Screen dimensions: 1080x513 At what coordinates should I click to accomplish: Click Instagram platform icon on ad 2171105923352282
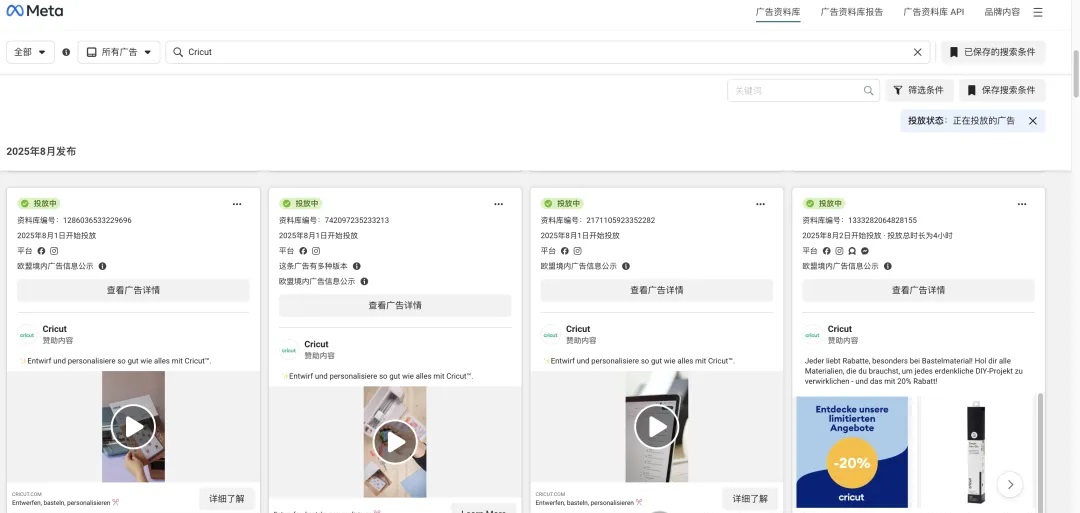click(577, 251)
